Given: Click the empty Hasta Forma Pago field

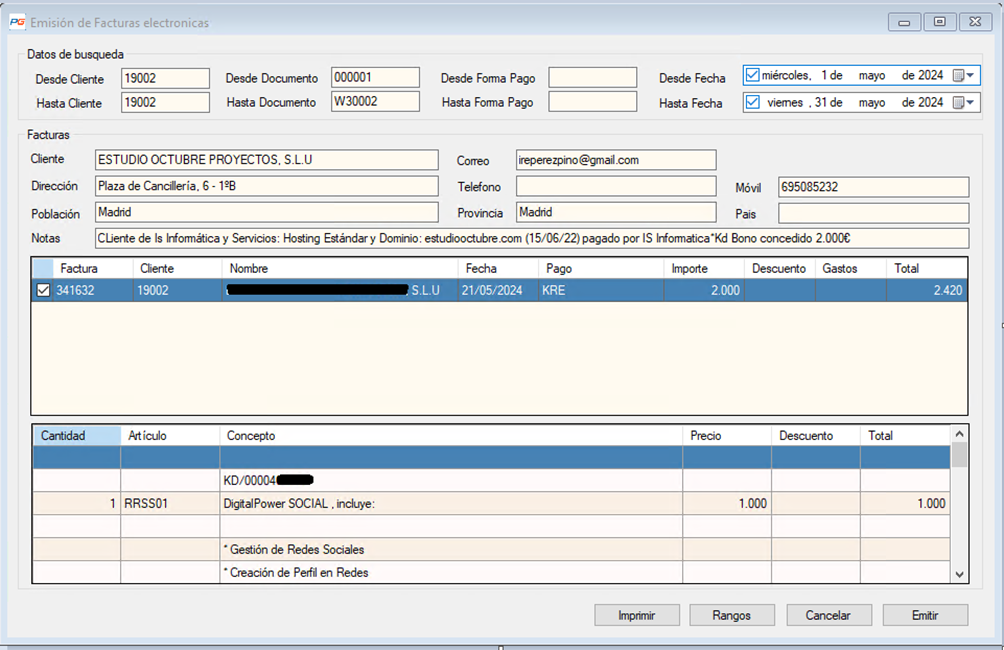Looking at the screenshot, I should pos(593,101).
